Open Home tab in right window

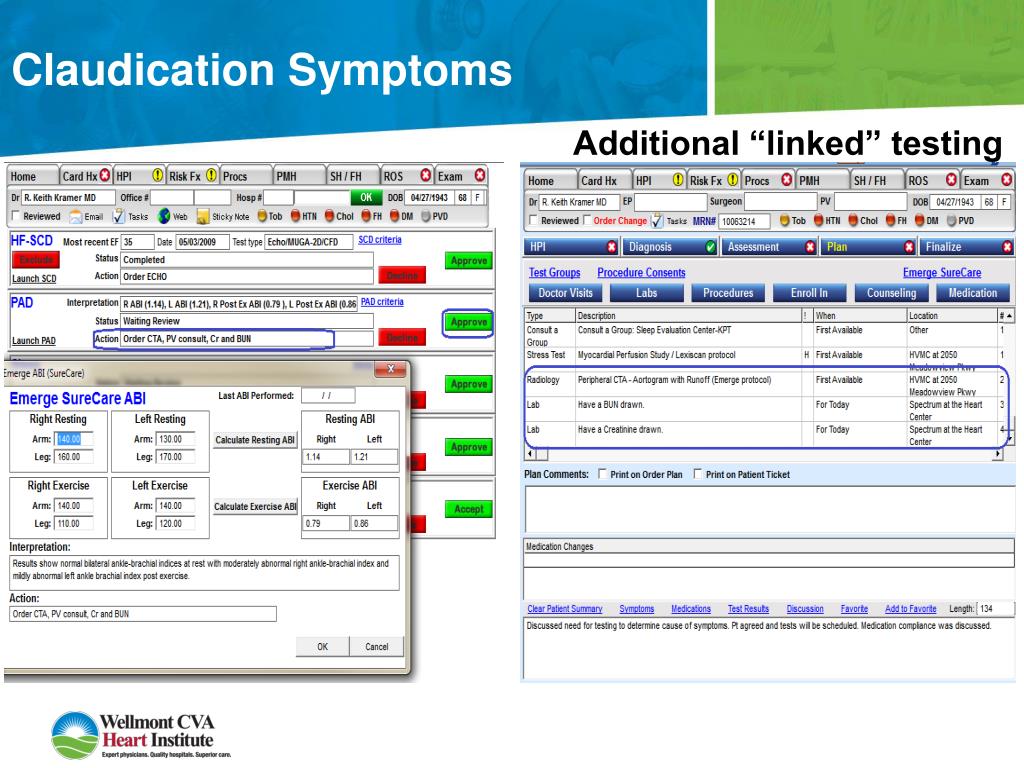(549, 181)
